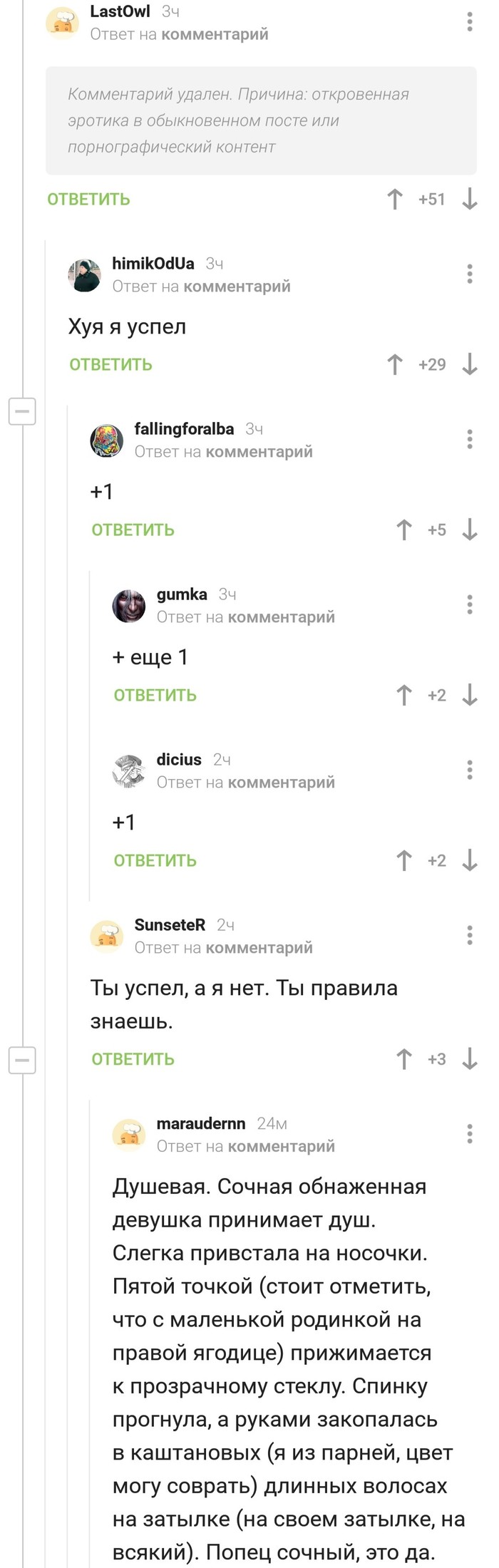499x1568 pixels.
Task: Follow 'комментарий' parent link under dicius
Action: 281,783
